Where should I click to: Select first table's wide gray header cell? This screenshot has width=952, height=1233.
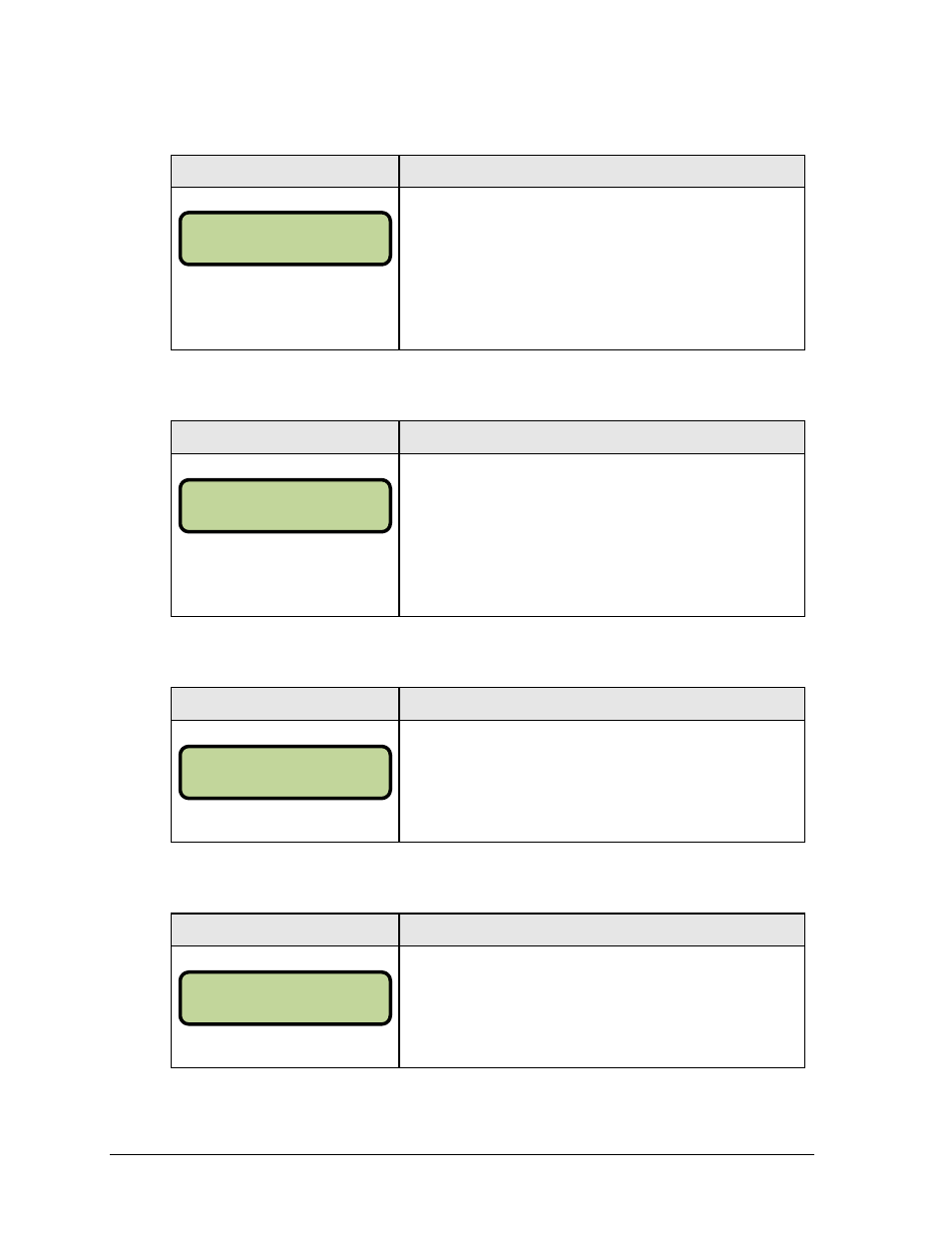tap(602, 171)
